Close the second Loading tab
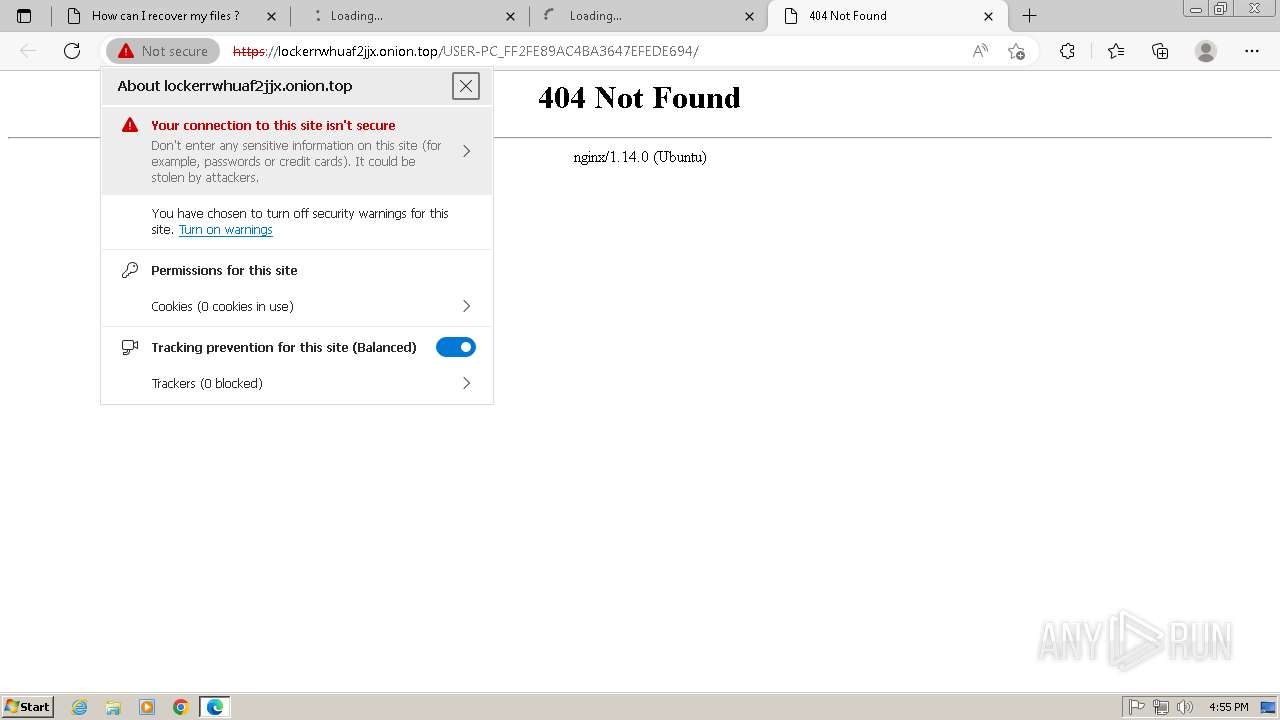Screen dimensions: 1280x720 (749, 16)
